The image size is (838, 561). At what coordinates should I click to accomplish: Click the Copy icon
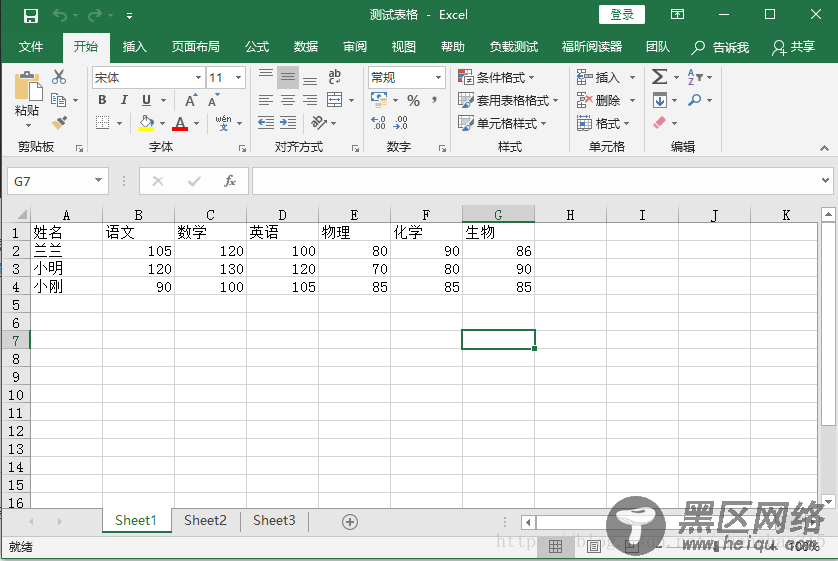(58, 100)
